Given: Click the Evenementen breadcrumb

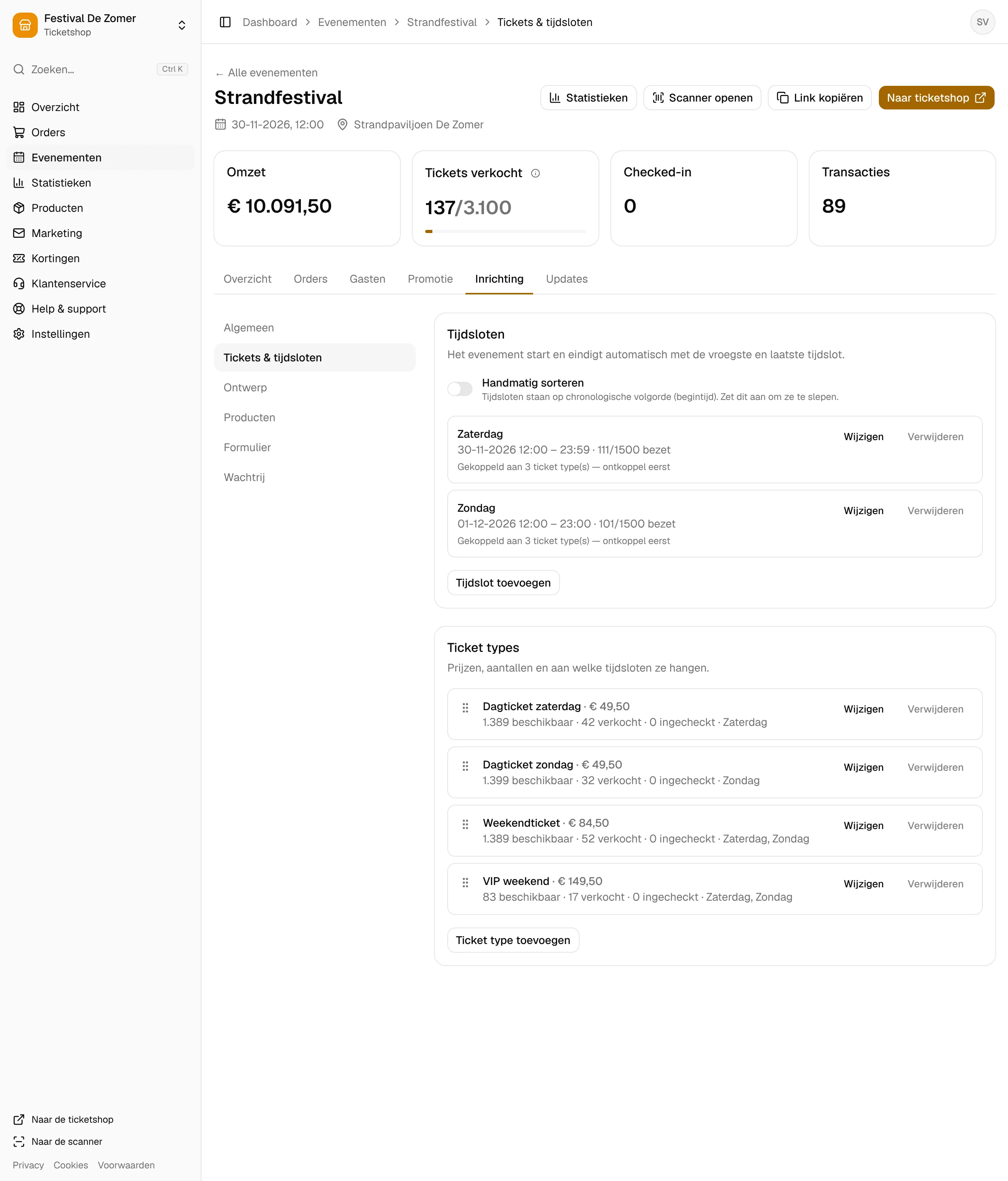Looking at the screenshot, I should 352,22.
